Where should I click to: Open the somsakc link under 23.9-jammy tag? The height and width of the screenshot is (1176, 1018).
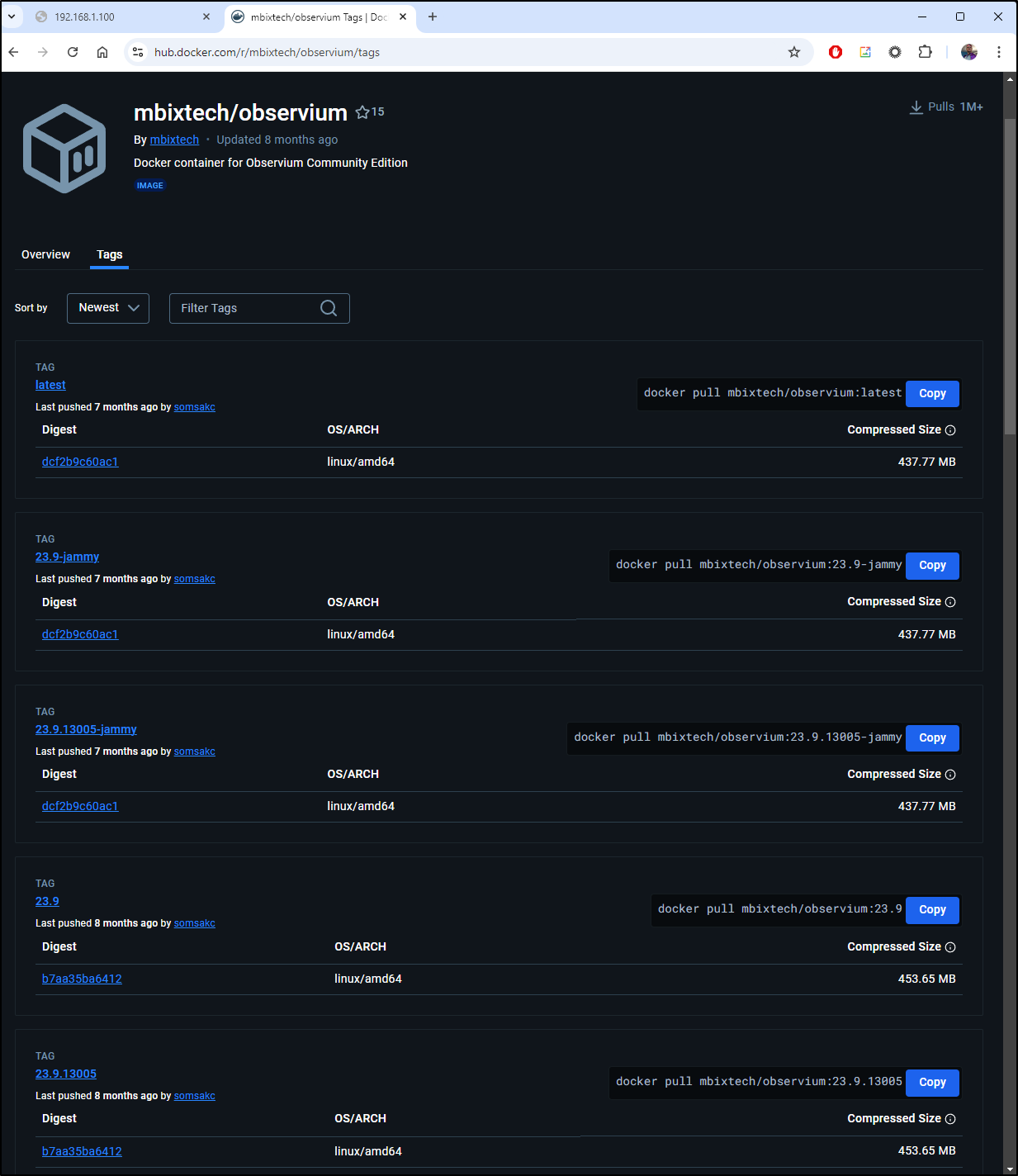[x=195, y=579]
